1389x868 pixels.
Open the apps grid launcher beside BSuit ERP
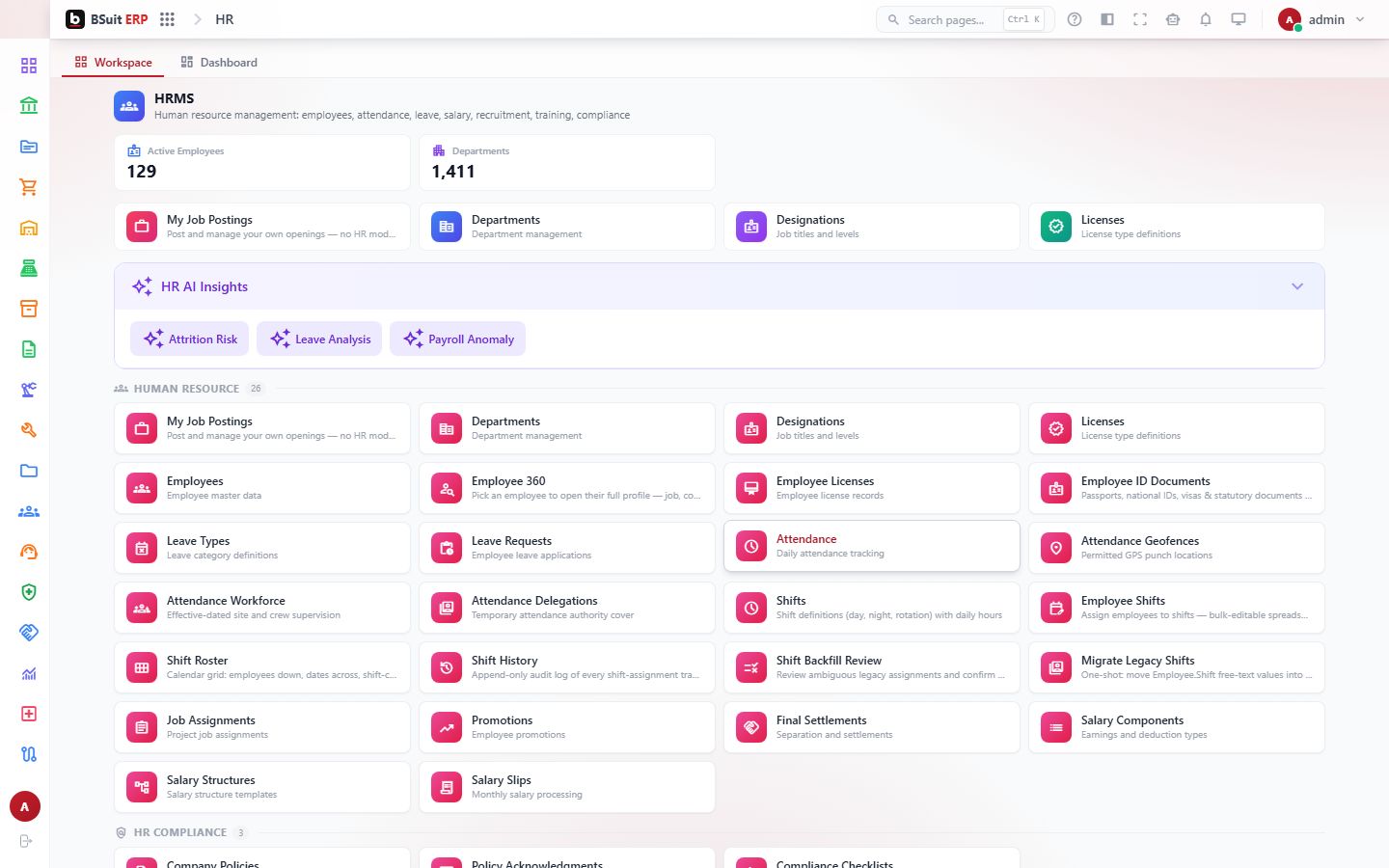tap(167, 19)
